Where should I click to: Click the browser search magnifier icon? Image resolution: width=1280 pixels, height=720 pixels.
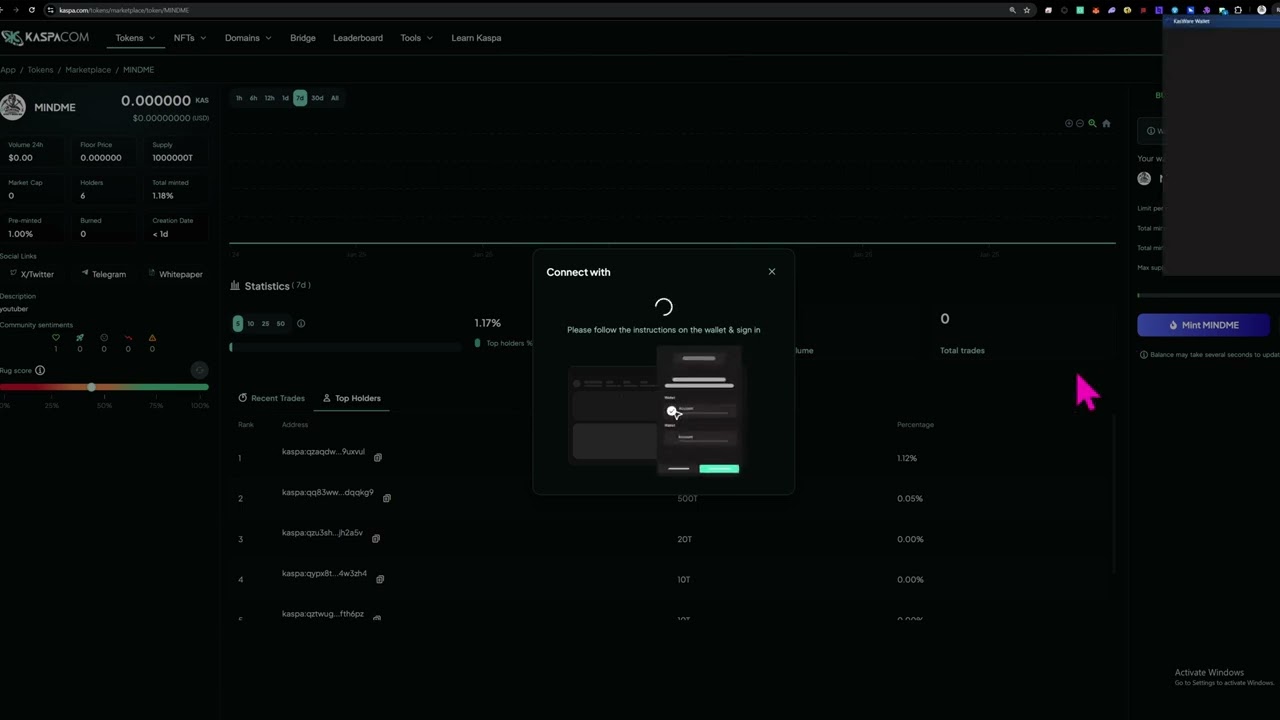(1012, 10)
